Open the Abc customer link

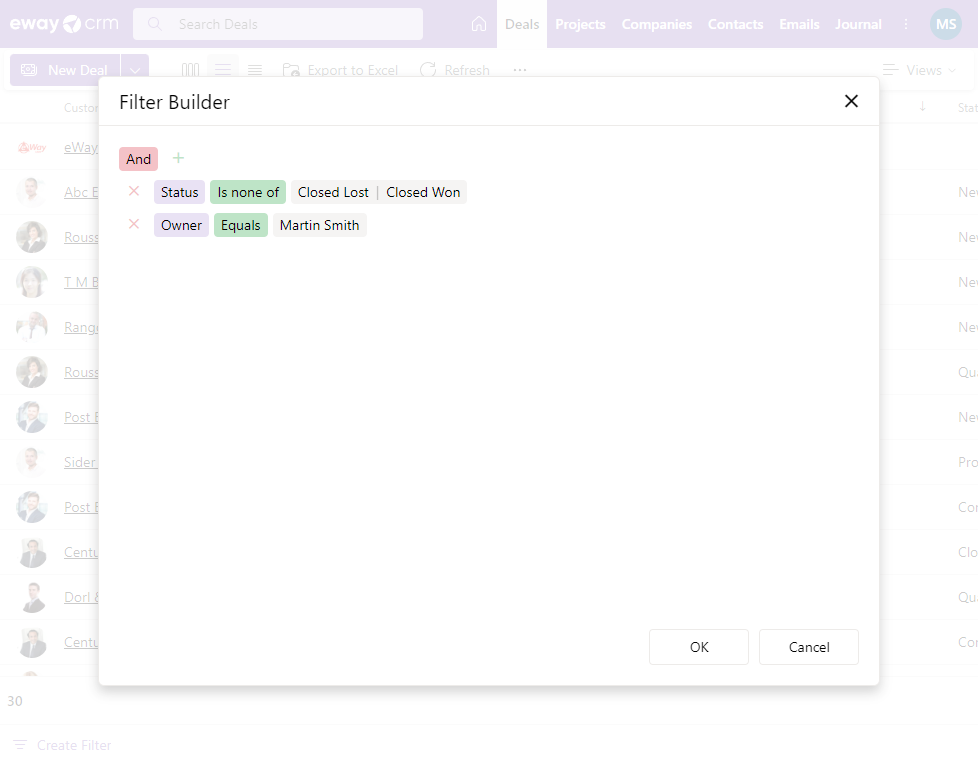(81, 192)
